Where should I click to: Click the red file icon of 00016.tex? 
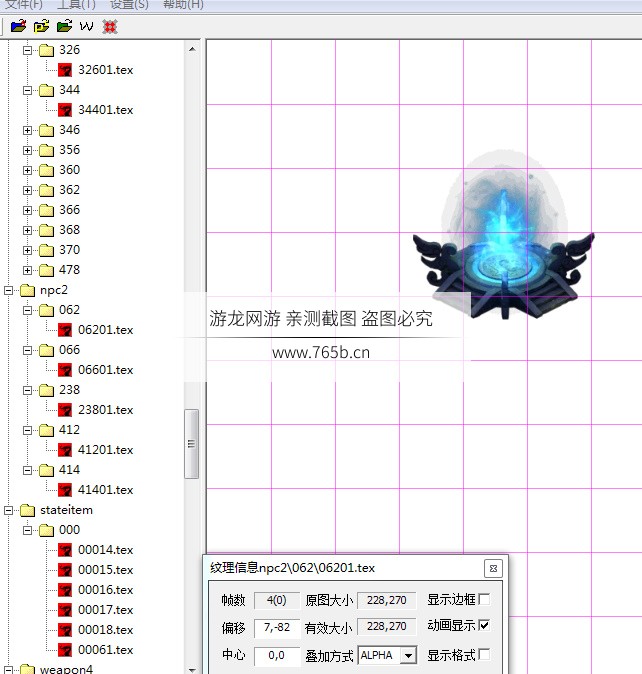click(x=65, y=590)
